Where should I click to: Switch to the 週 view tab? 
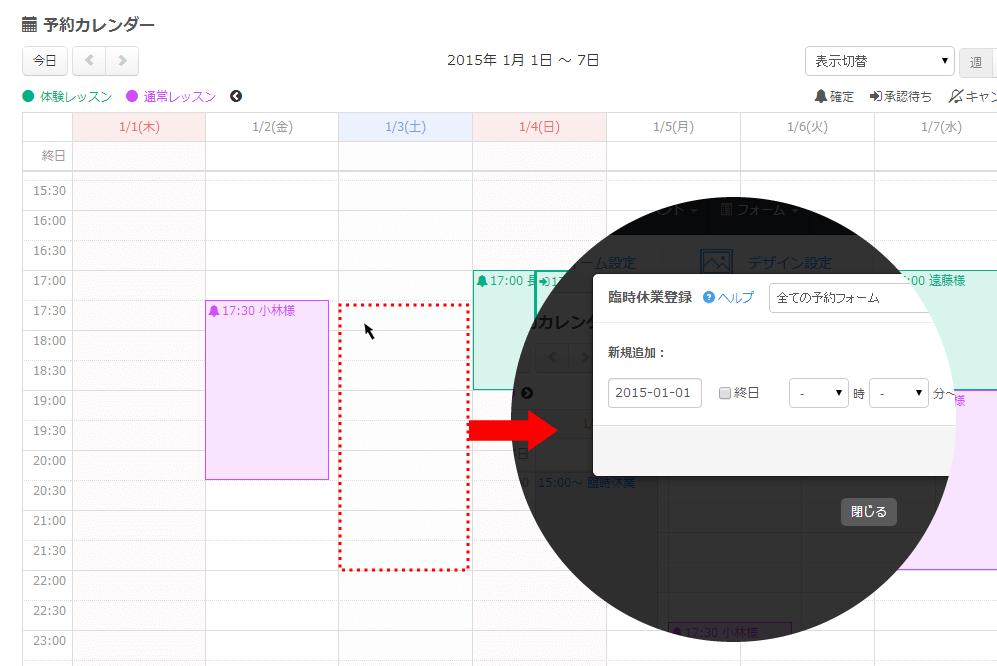[975, 62]
